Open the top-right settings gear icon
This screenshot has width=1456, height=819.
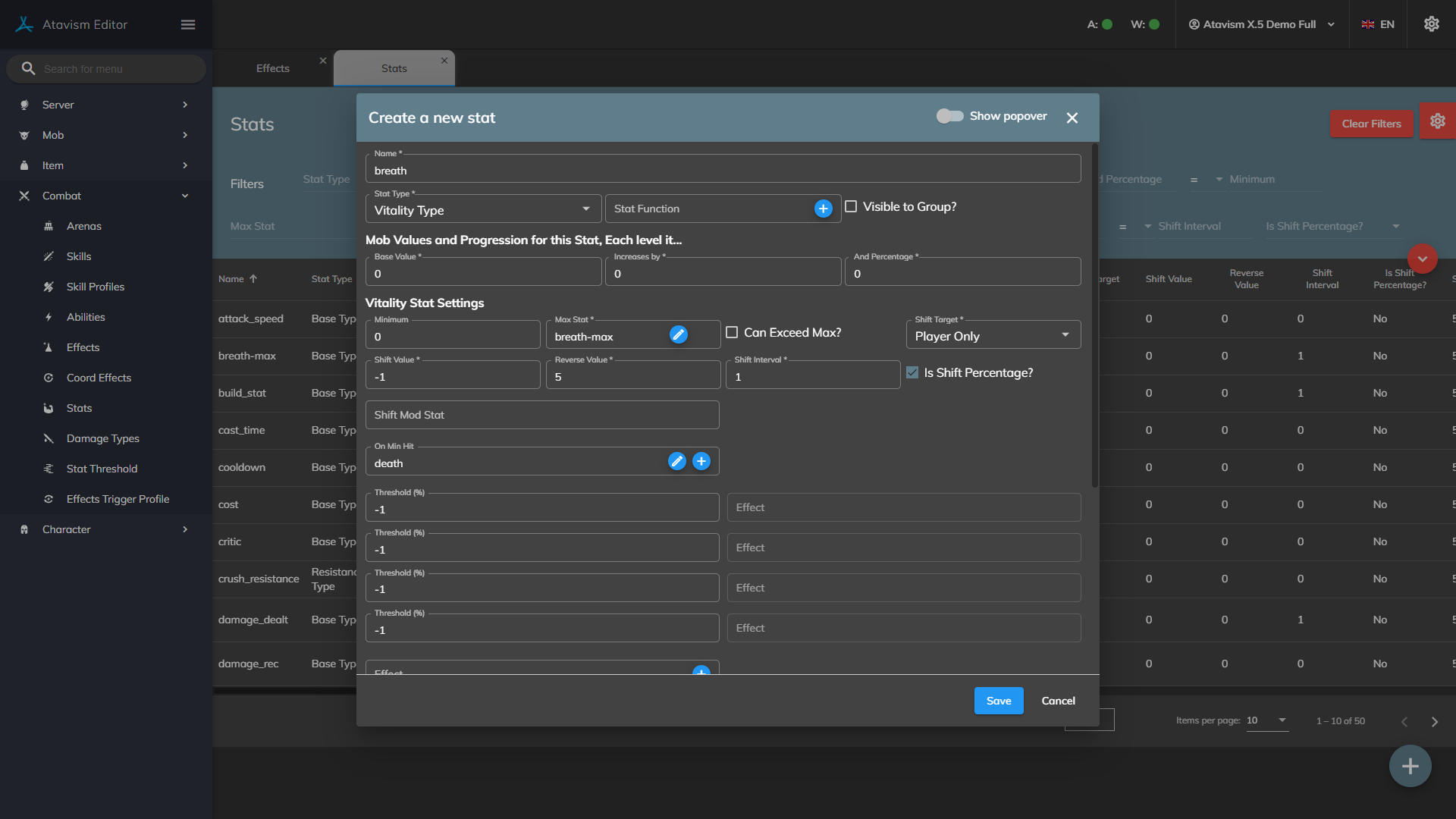1431,24
